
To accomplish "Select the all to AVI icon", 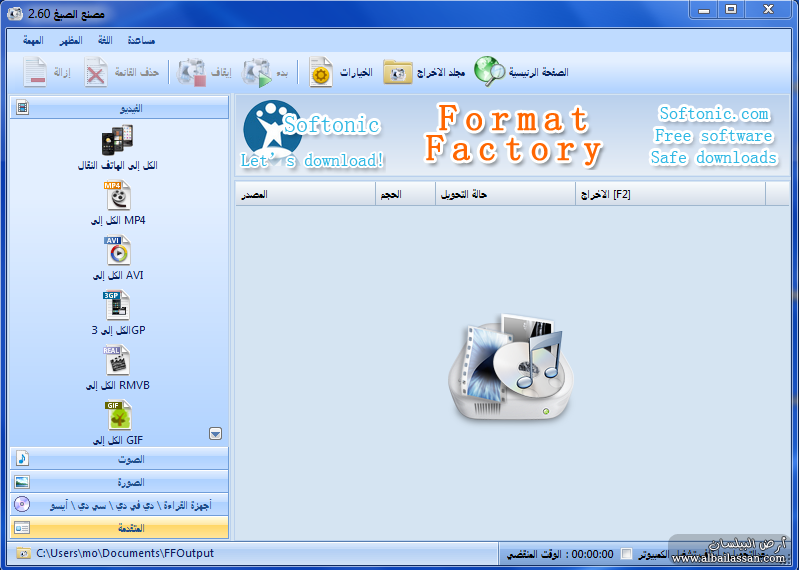I will [118, 250].
